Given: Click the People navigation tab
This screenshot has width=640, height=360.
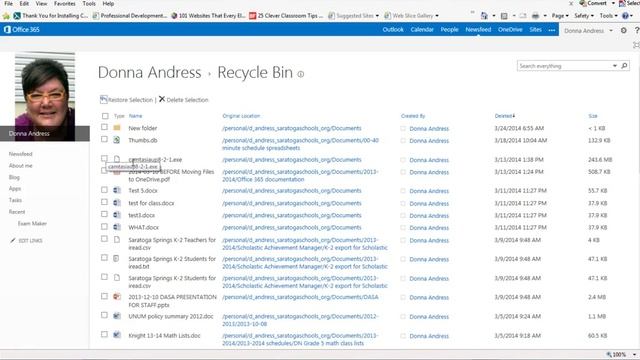Looking at the screenshot, I should (x=449, y=30).
